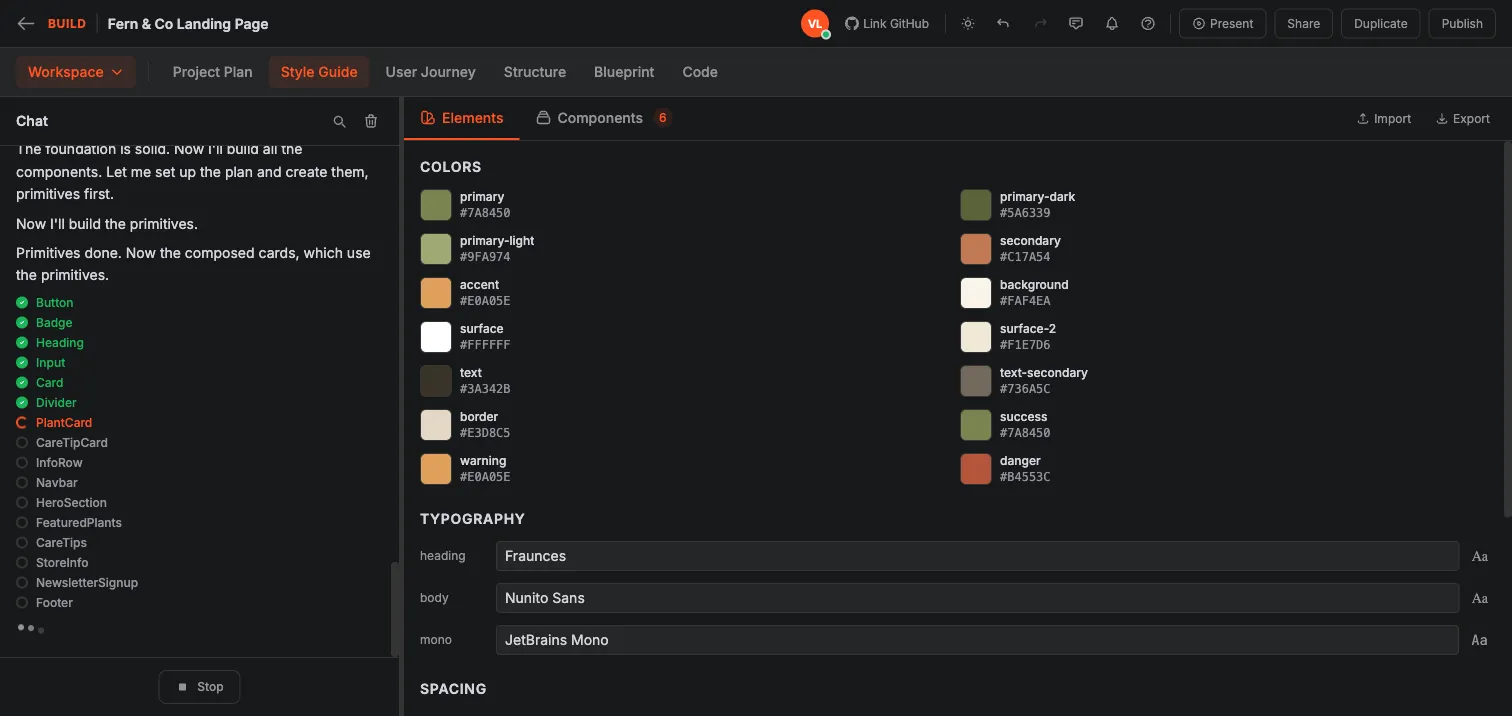Click the heading font field Fraunces
The image size is (1512, 716).
click(977, 556)
